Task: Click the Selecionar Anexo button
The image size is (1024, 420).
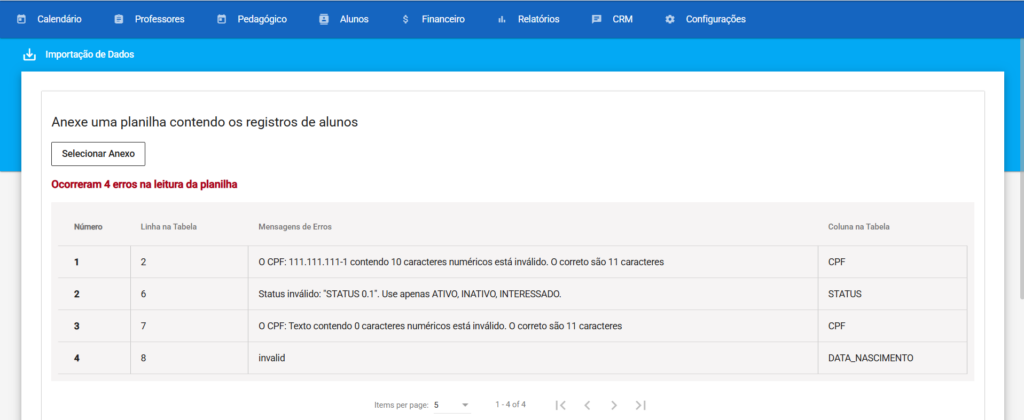Action: tap(98, 154)
